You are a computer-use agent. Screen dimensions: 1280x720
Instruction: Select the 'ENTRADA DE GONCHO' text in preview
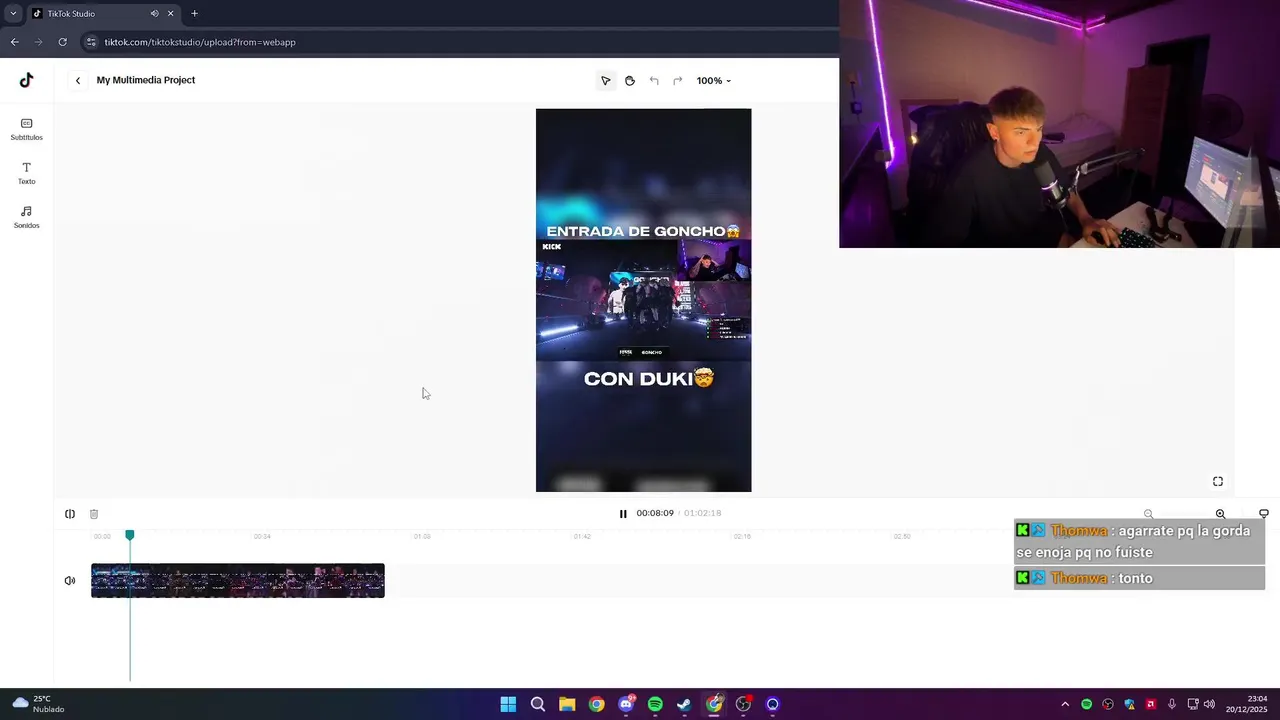tap(643, 231)
